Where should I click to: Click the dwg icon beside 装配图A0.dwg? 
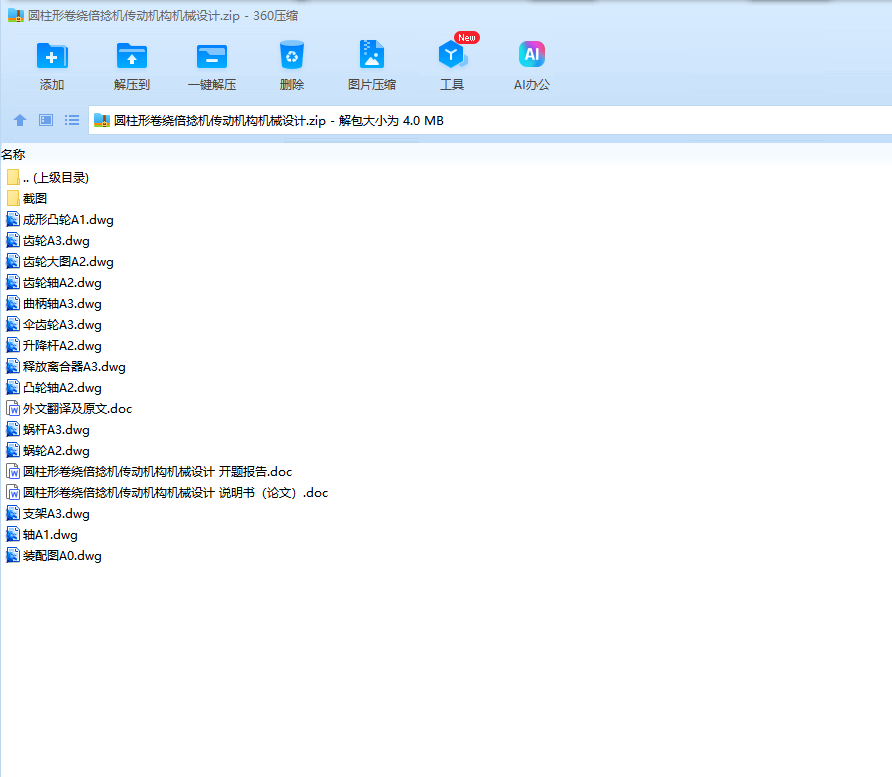point(13,556)
